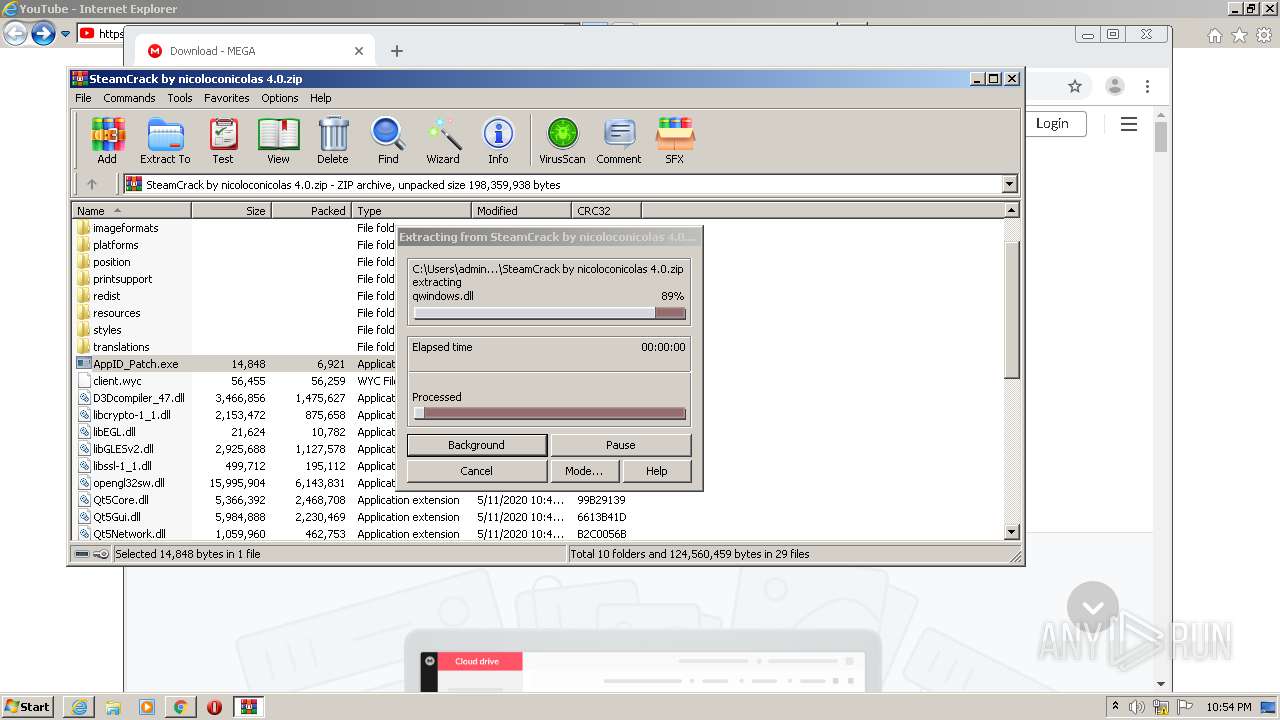Viewport: 1280px width, 720px height.
Task: Select the printsupport folder
Action: click(122, 279)
